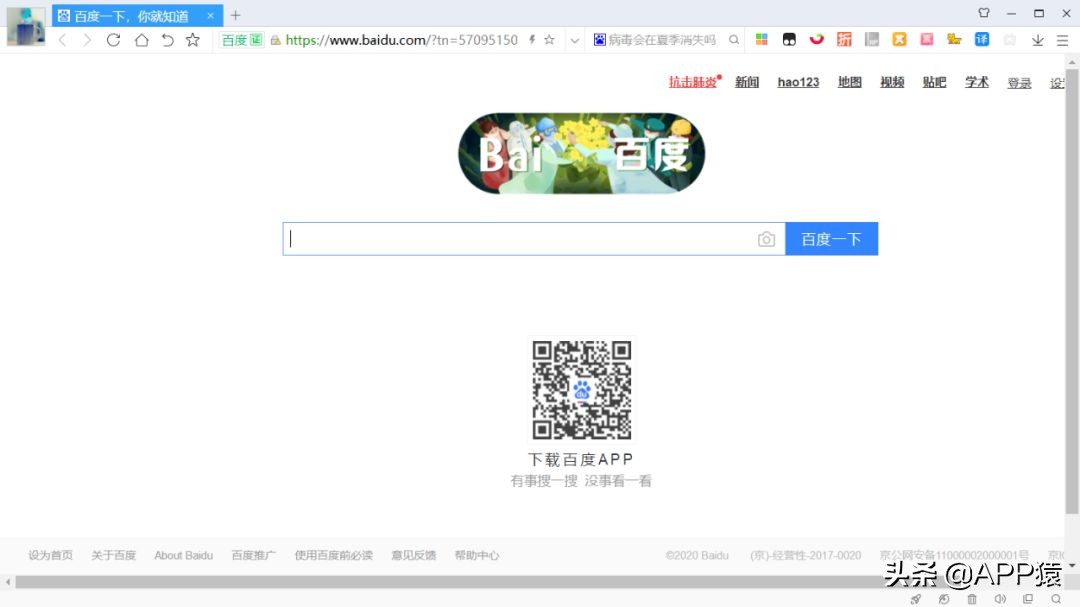This screenshot has height=607, width=1080.
Task: Open the trash cleanup icon in status bar
Action: tap(972, 598)
